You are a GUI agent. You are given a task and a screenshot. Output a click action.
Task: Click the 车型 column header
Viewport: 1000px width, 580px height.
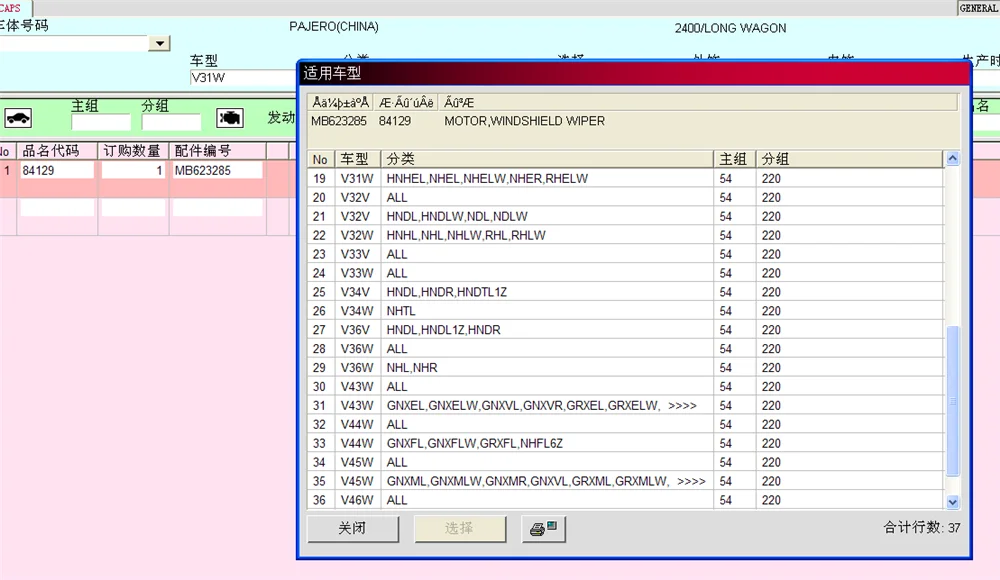coord(357,159)
